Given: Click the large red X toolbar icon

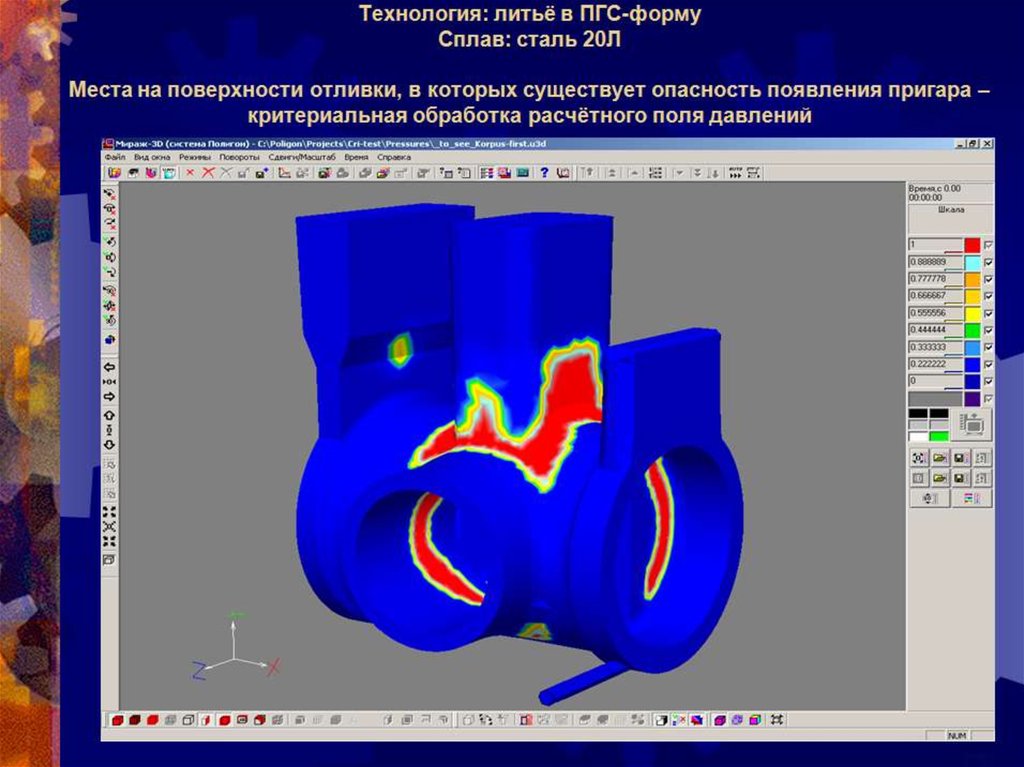Looking at the screenshot, I should coord(208,173).
